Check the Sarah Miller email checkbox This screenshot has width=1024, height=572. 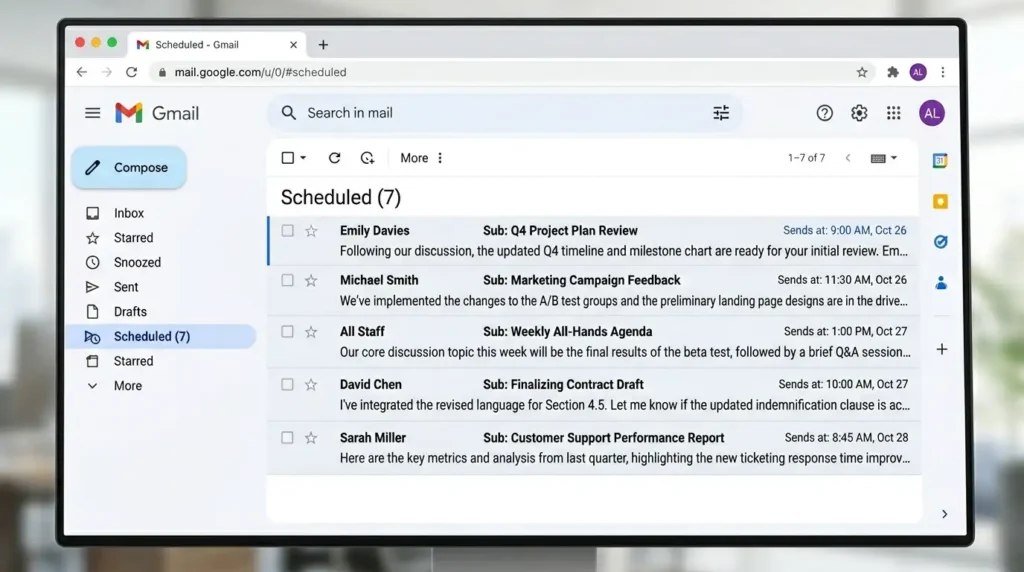287,437
